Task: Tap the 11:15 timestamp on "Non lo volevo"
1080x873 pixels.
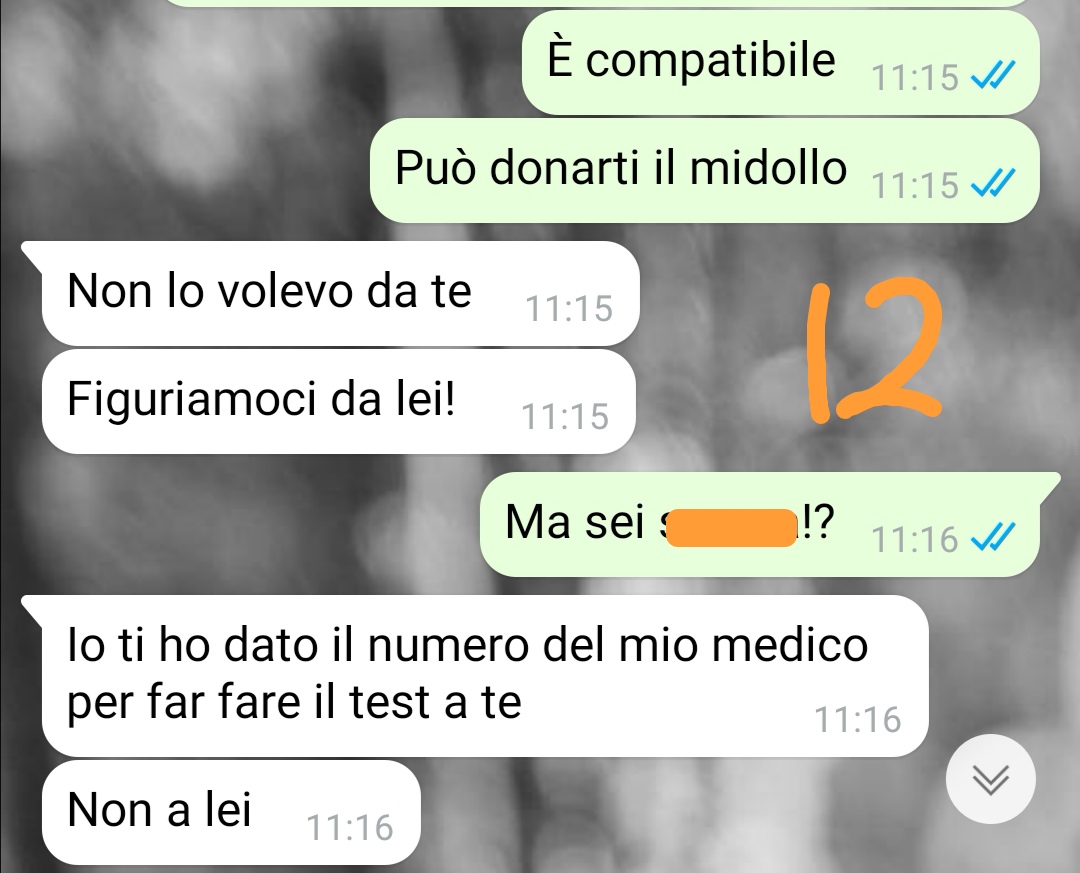Action: 569,308
